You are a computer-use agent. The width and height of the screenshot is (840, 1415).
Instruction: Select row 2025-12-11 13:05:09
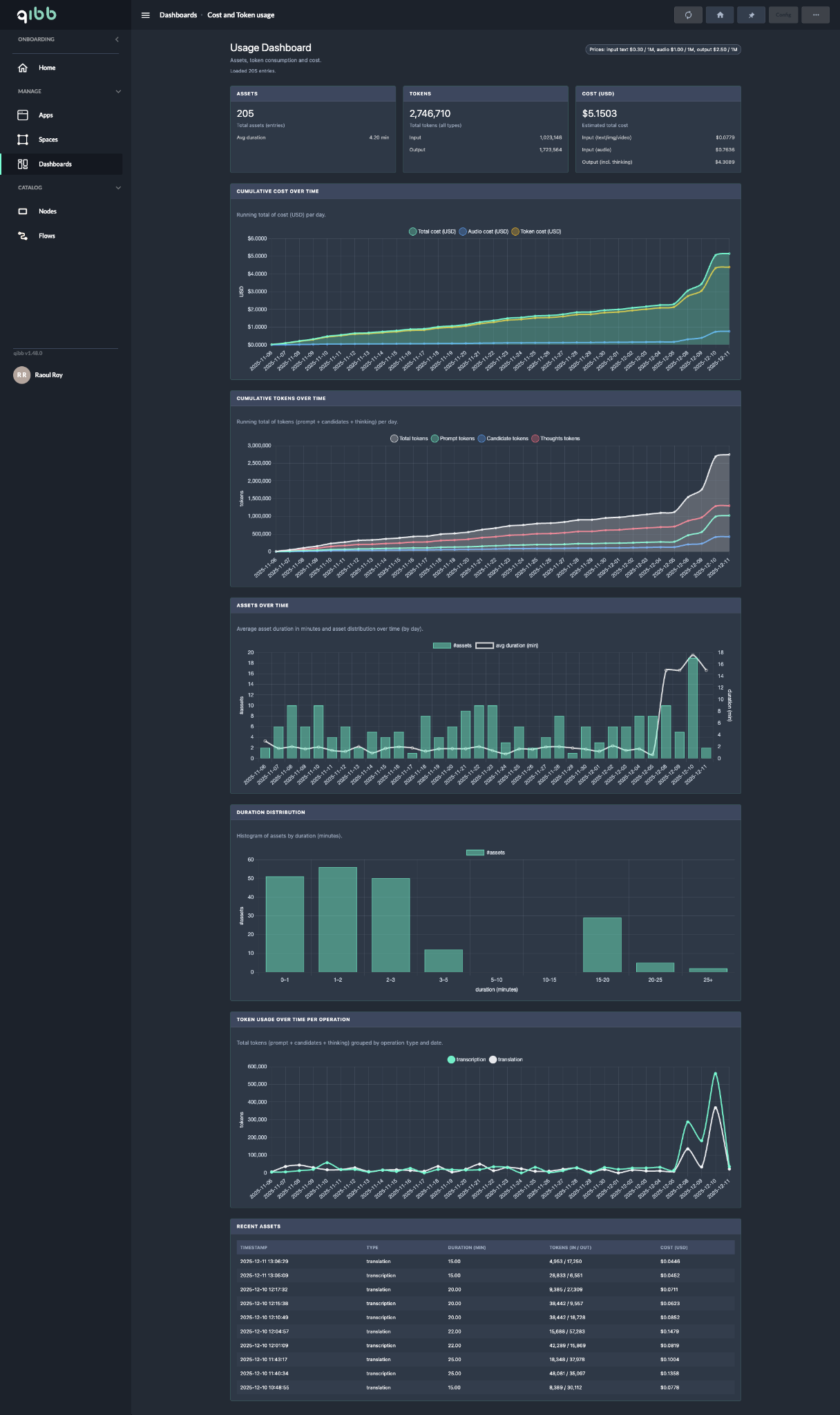coord(486,1275)
